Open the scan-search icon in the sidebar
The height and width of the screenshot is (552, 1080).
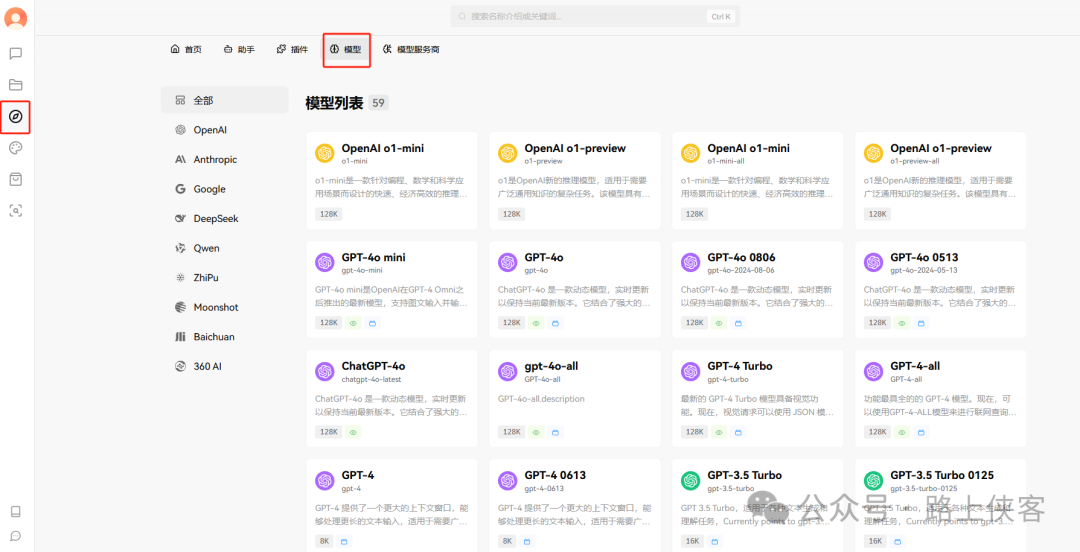(16, 211)
